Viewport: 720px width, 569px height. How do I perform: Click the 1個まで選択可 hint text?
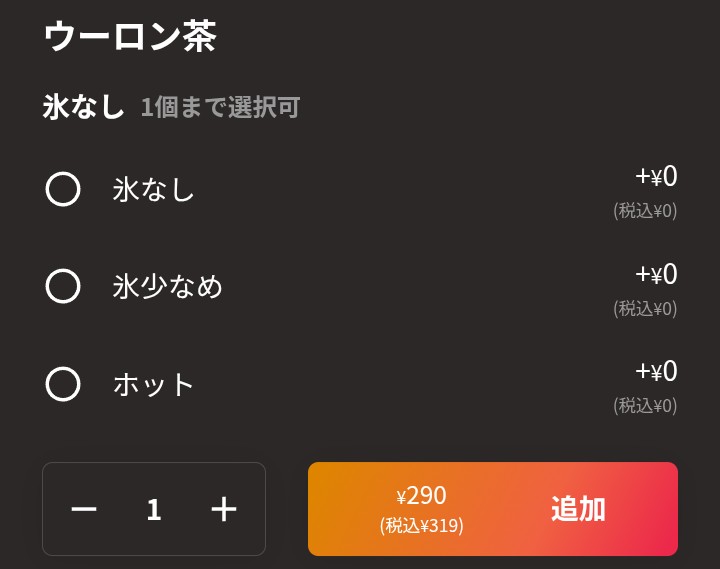click(220, 108)
